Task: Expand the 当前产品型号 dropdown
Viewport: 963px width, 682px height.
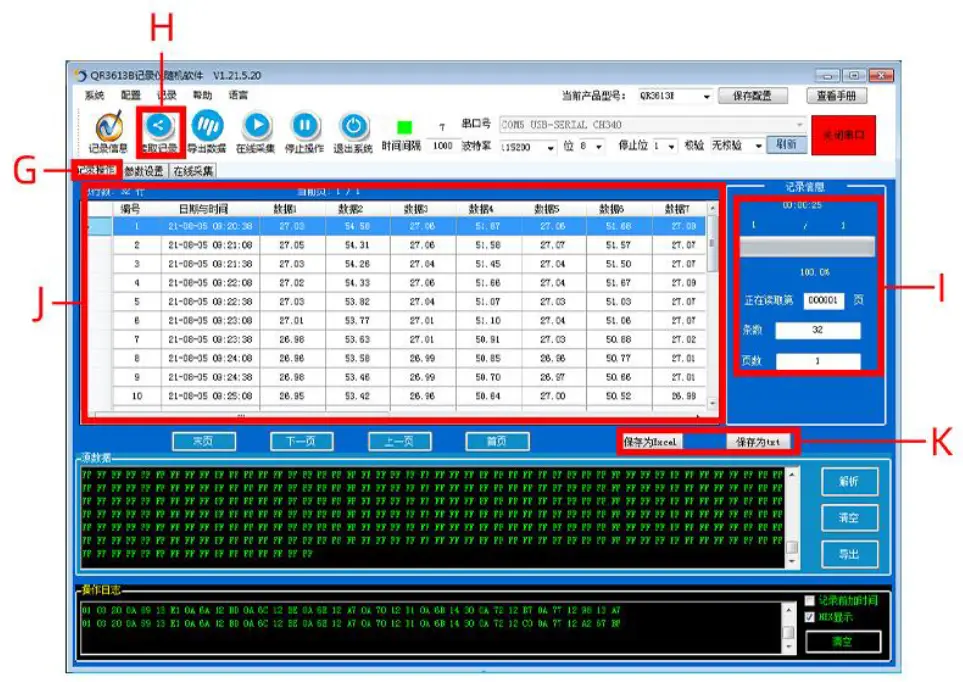Action: (706, 96)
